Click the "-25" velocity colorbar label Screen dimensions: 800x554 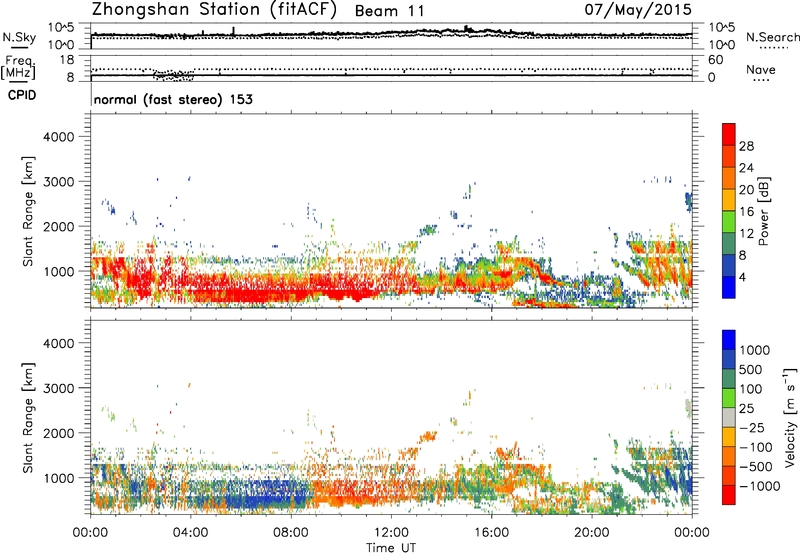752,428
